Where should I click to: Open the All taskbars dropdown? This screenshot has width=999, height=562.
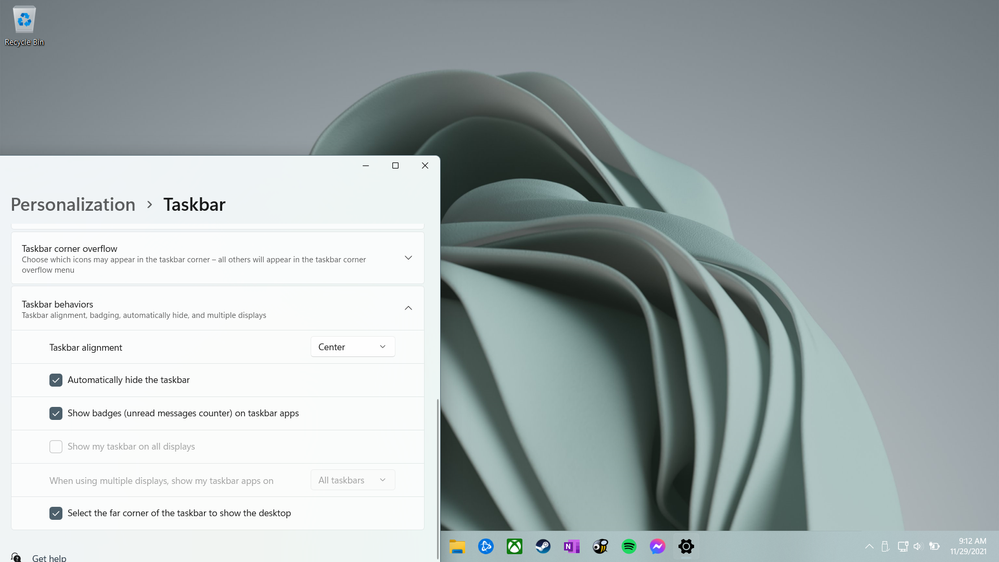[352, 480]
